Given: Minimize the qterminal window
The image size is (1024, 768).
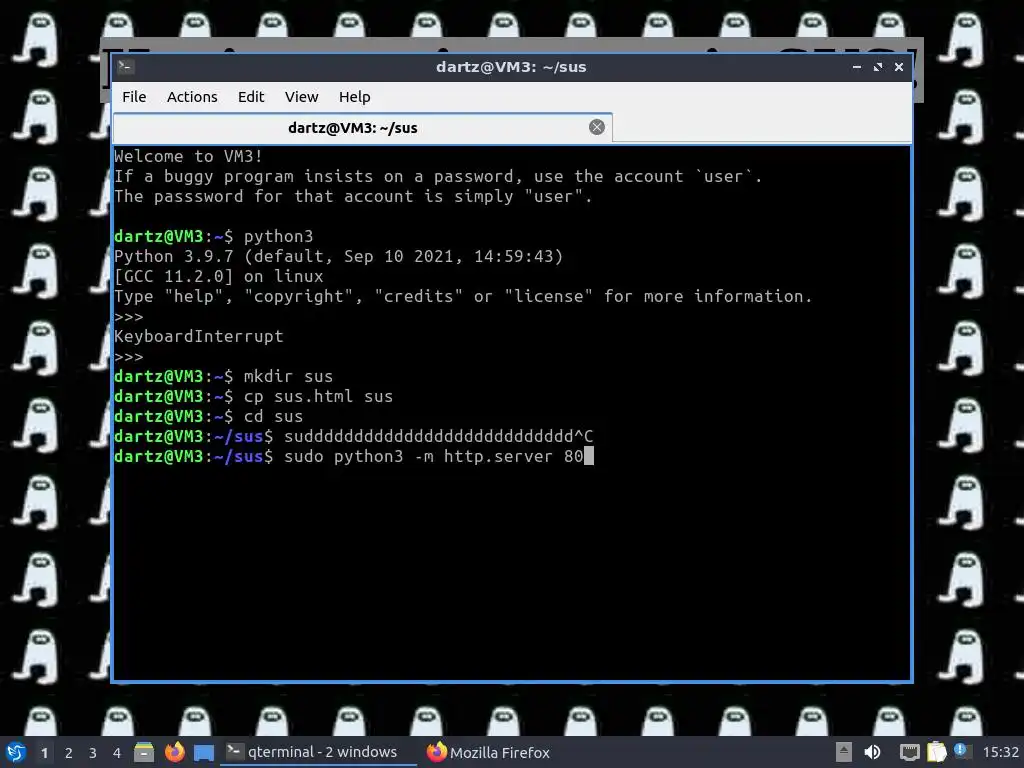Looking at the screenshot, I should point(857,67).
